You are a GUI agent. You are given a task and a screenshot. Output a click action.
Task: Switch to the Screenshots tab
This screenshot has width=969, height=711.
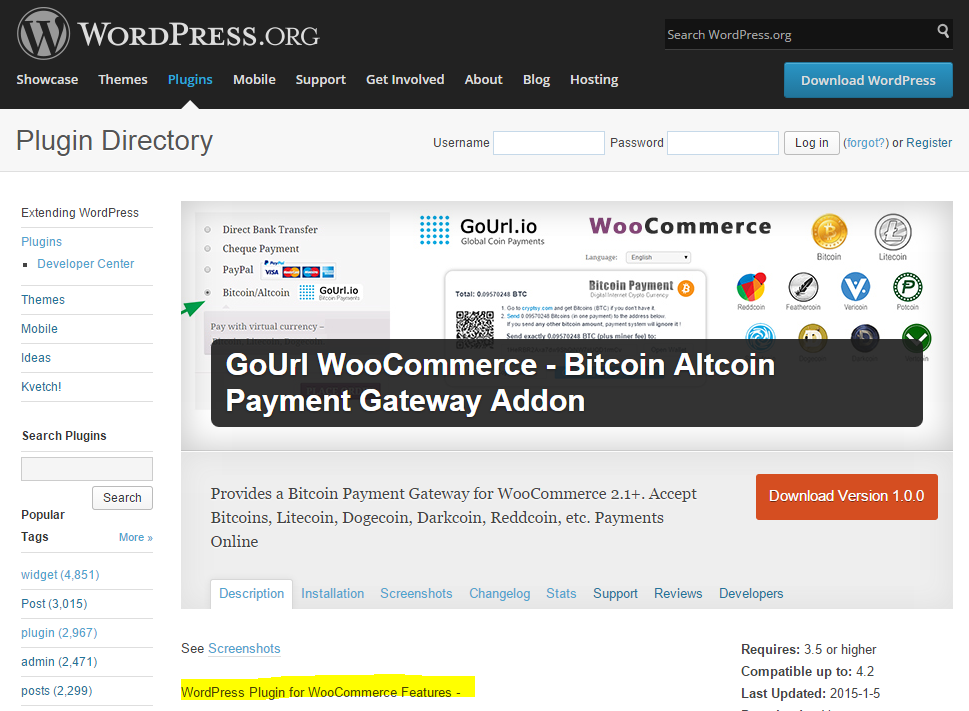tap(416, 594)
